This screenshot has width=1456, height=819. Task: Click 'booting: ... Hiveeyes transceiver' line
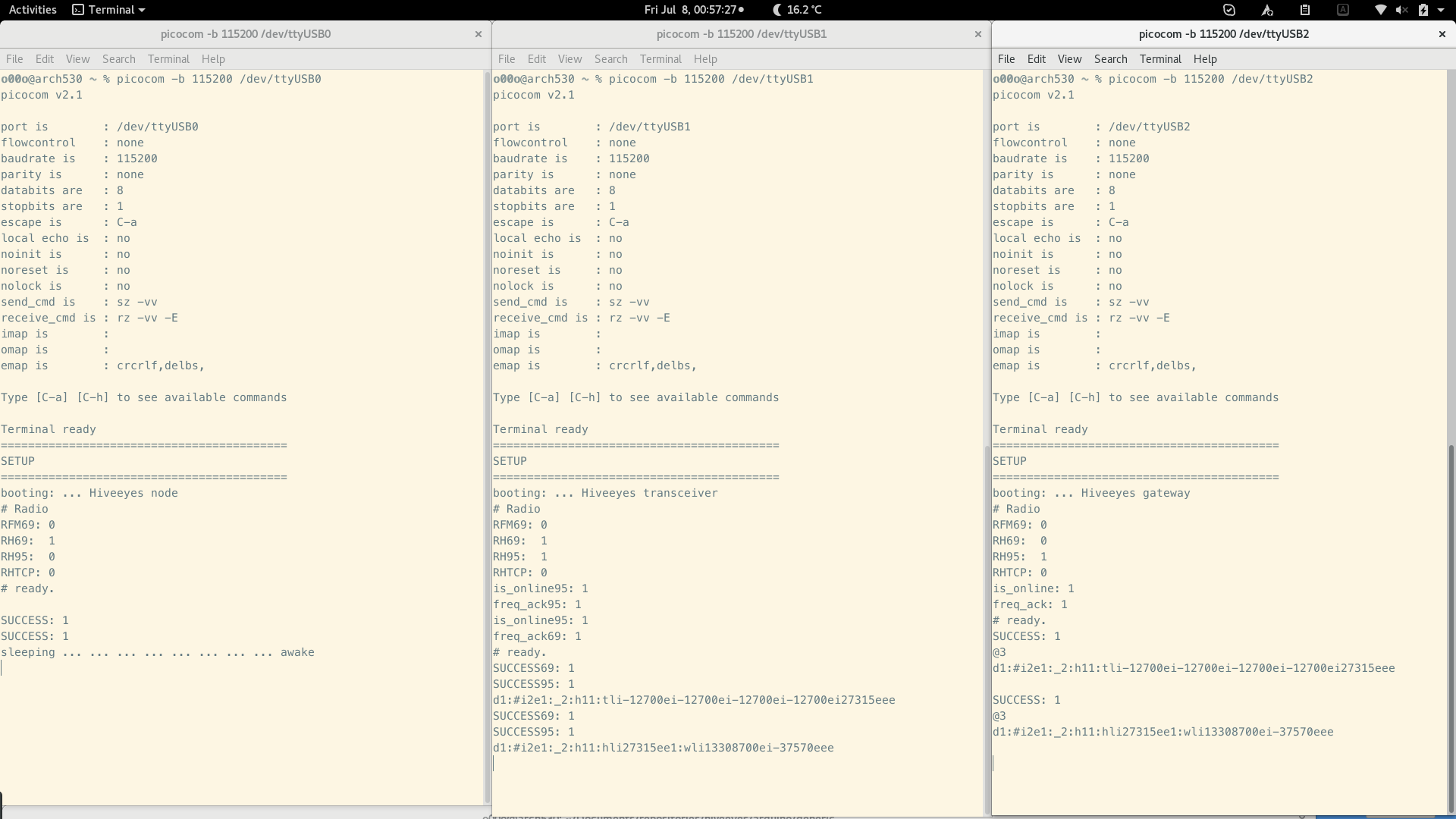click(605, 493)
